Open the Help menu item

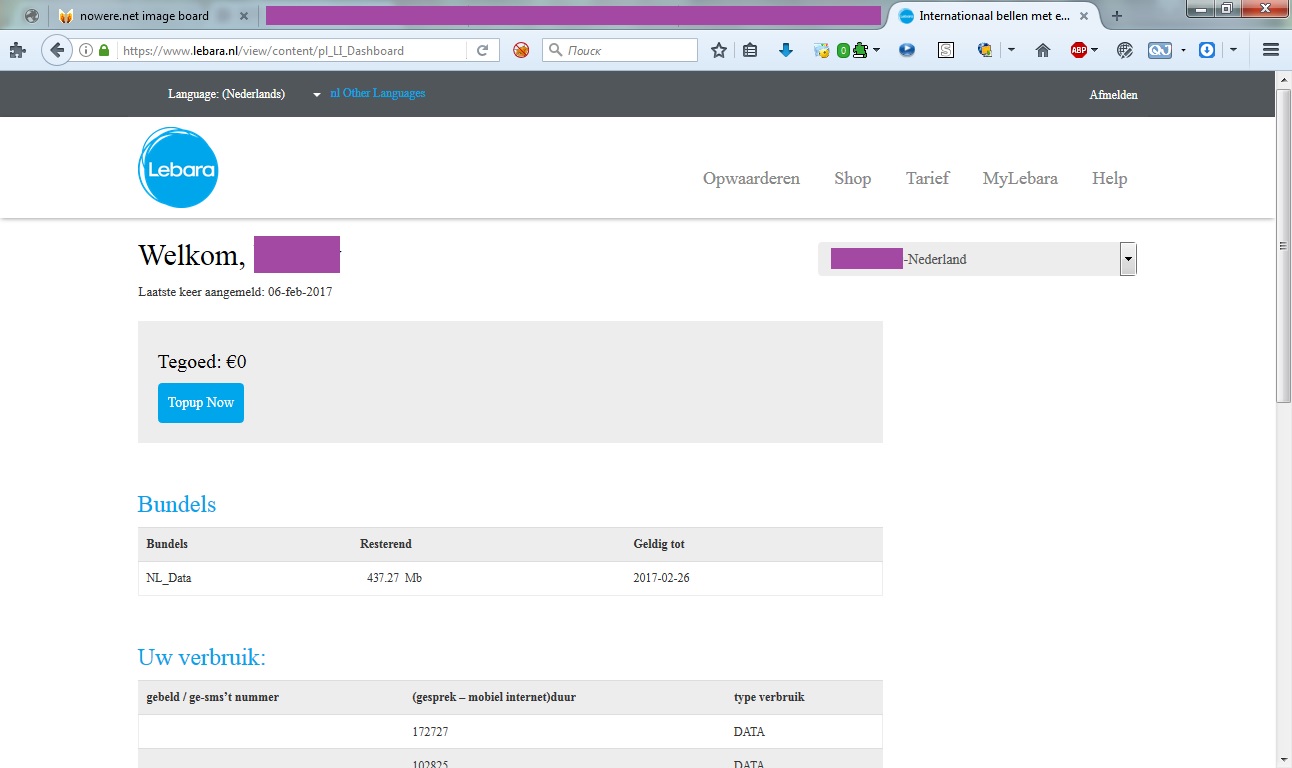click(1109, 178)
